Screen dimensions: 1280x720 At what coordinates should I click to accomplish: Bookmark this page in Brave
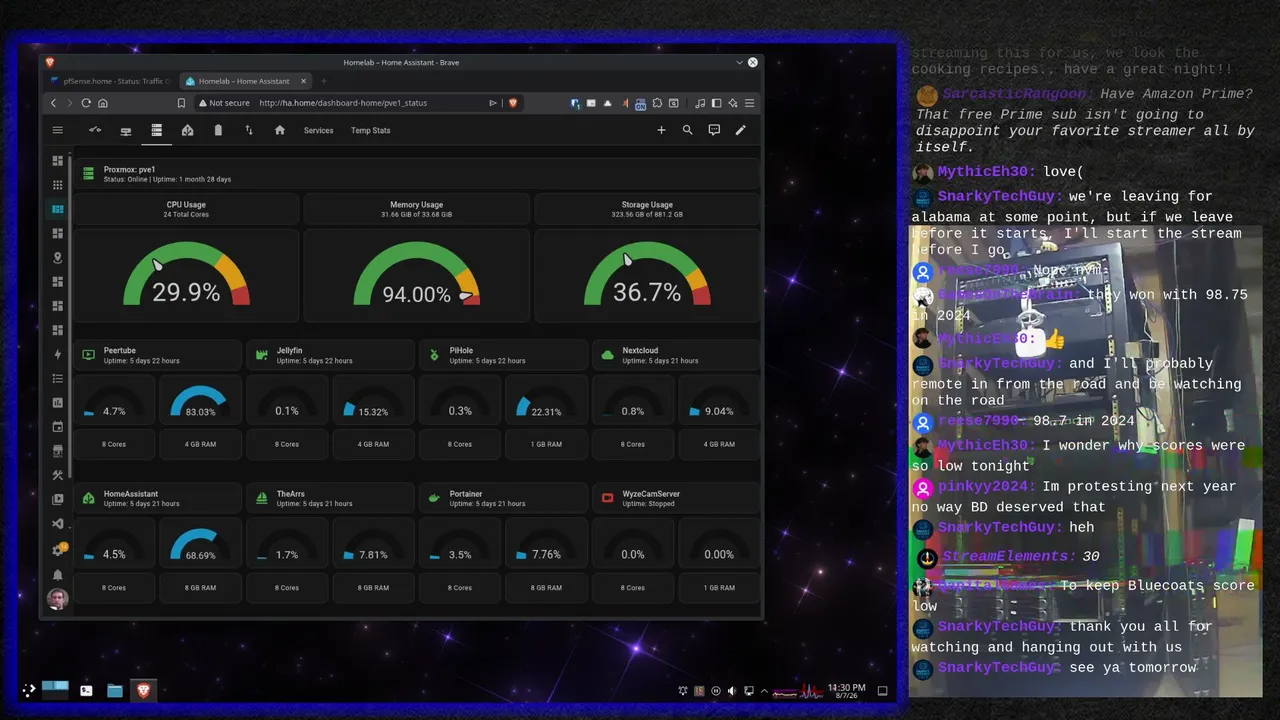[x=181, y=103]
